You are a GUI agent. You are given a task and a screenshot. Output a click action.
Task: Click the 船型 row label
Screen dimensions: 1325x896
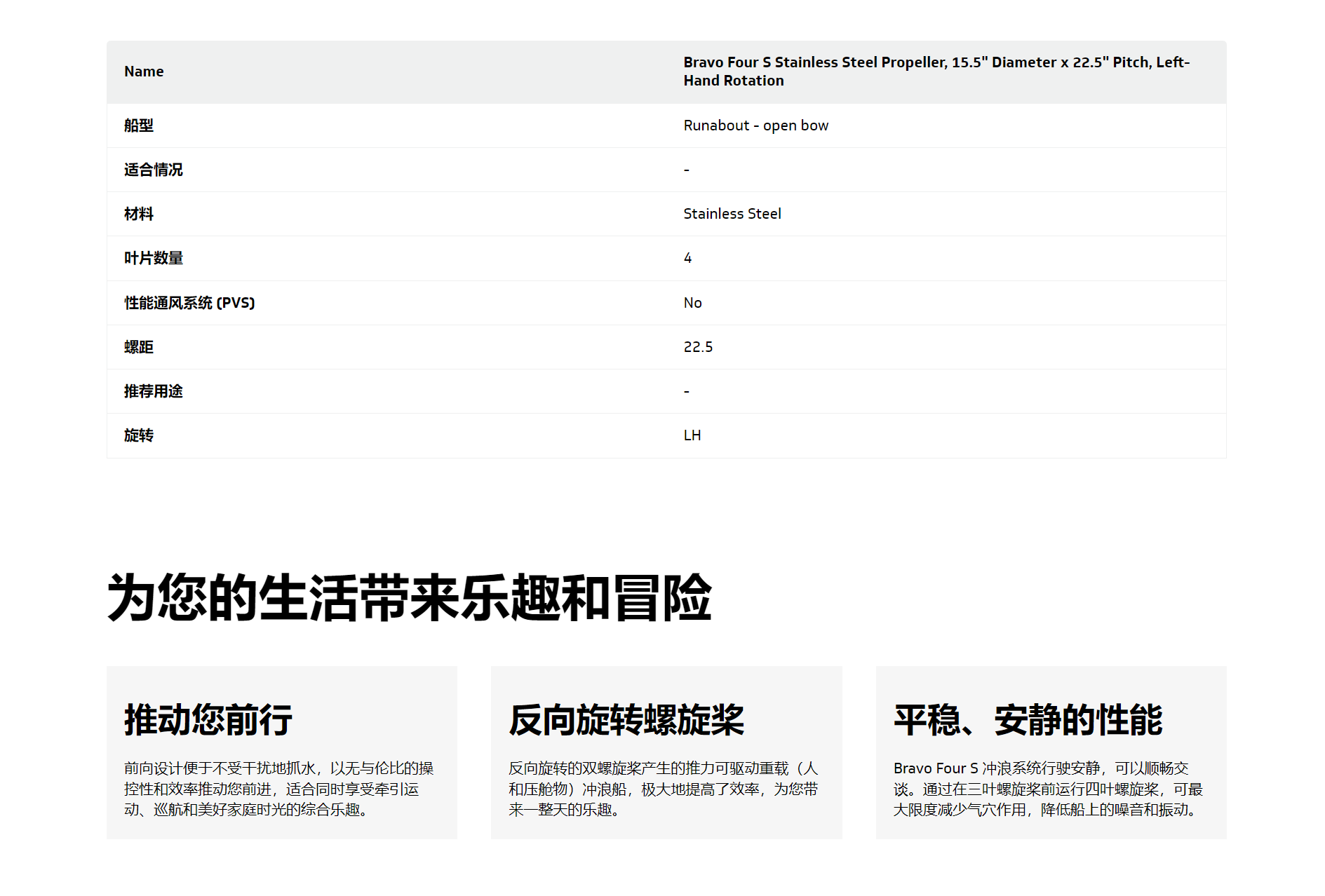click(139, 125)
